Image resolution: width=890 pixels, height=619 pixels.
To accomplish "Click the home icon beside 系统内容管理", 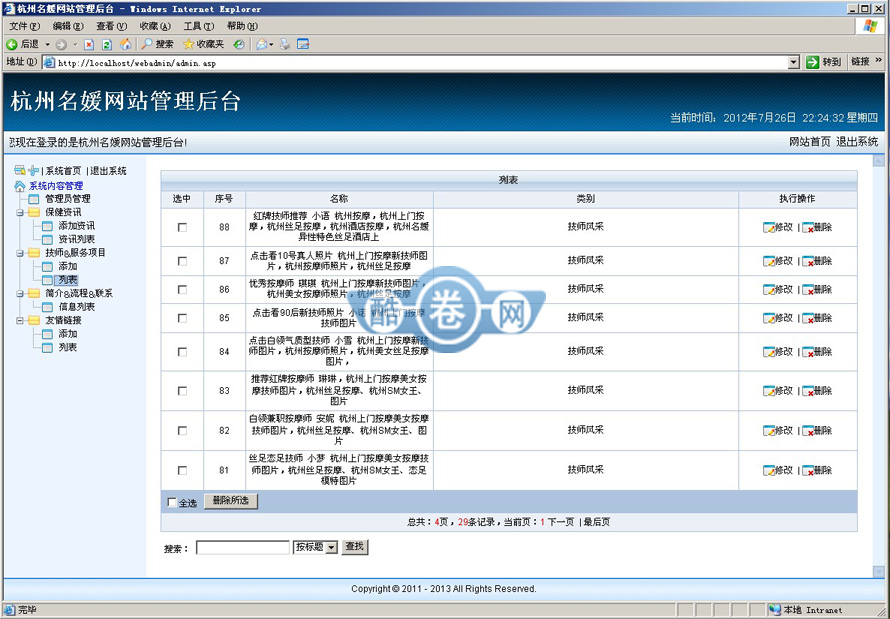I will (x=19, y=186).
